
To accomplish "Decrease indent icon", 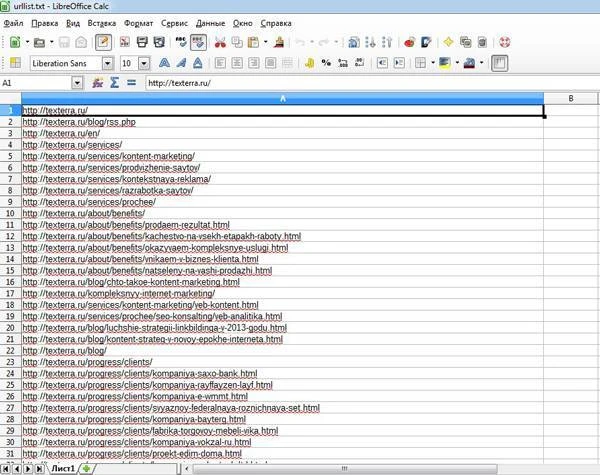I will click(x=382, y=63).
